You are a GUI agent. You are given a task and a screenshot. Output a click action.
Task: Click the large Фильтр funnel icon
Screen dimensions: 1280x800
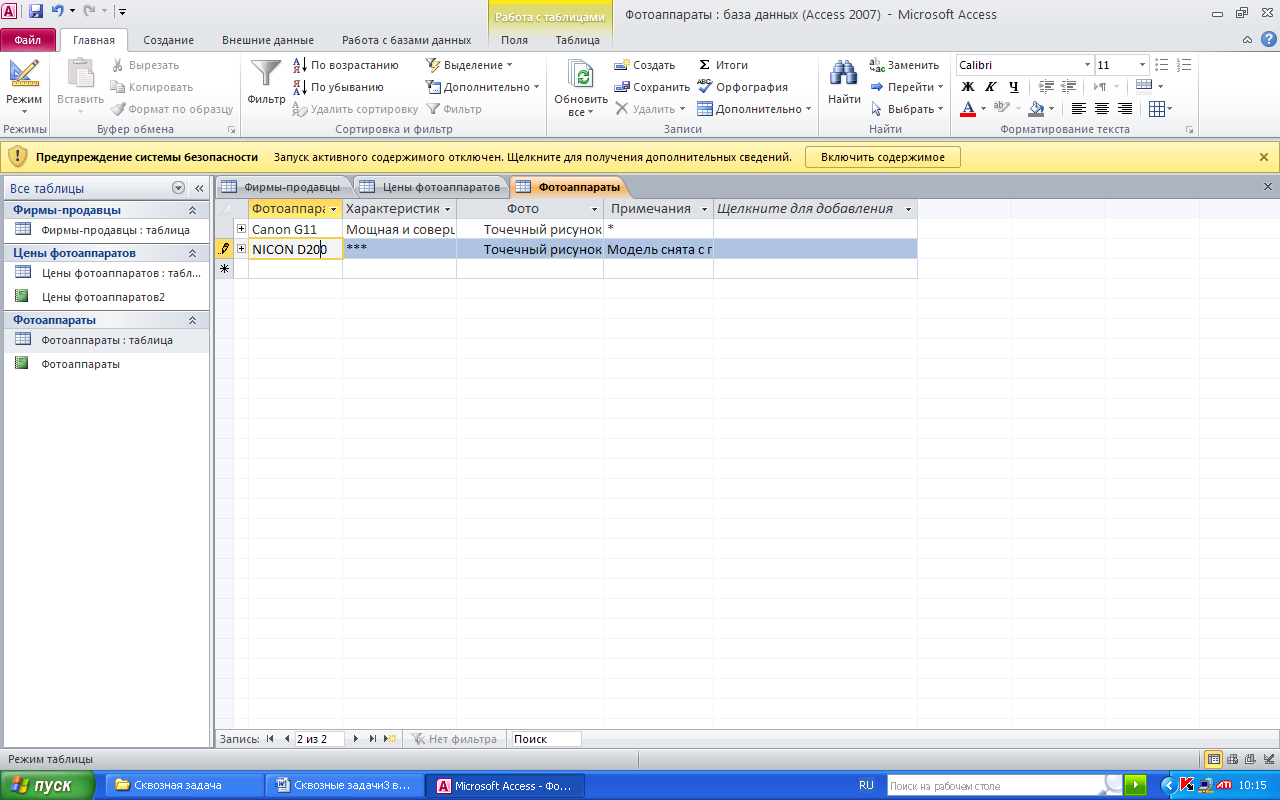click(x=266, y=74)
